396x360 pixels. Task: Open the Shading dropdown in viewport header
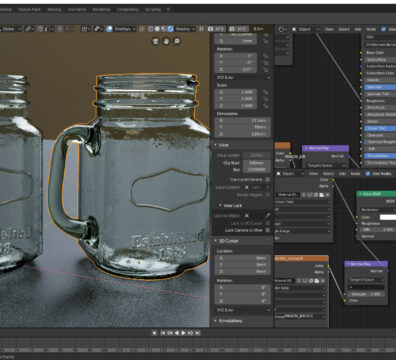(185, 29)
